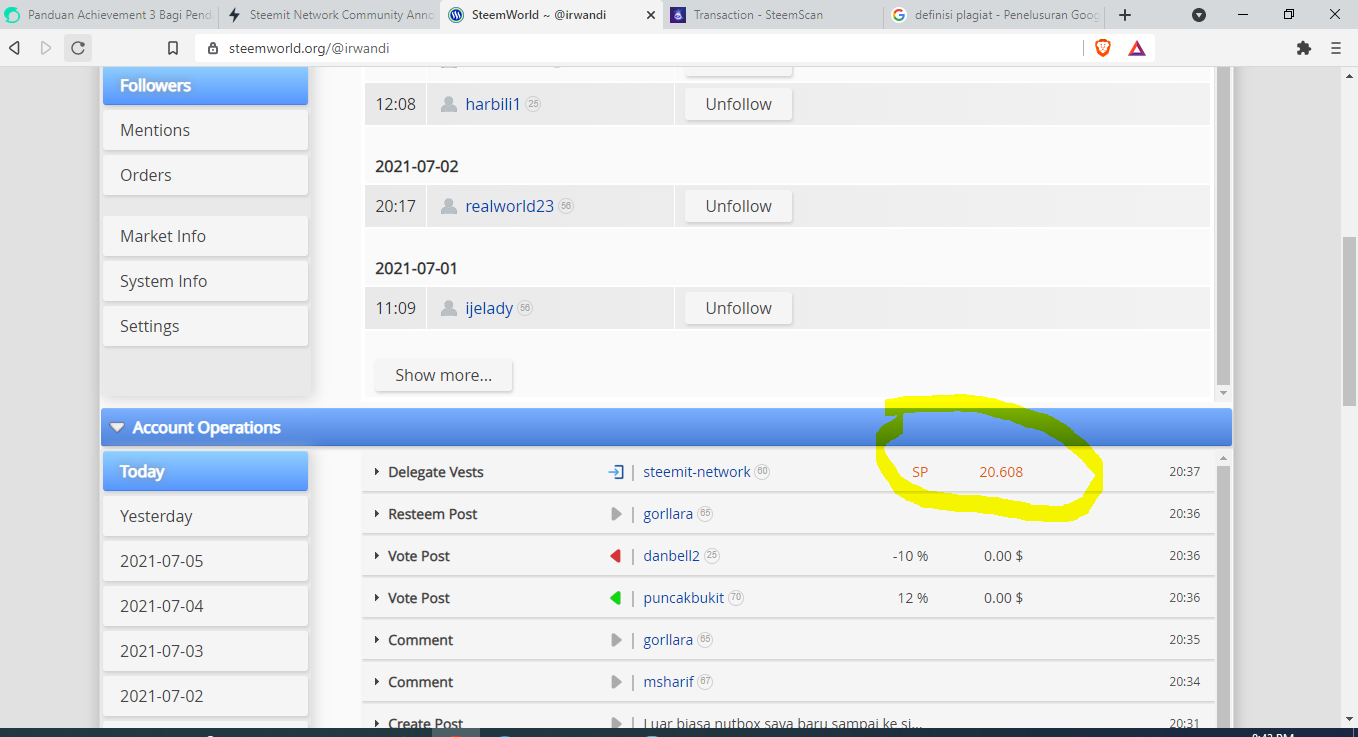
Task: Open the browser extensions puzzle icon
Action: tap(1303, 48)
